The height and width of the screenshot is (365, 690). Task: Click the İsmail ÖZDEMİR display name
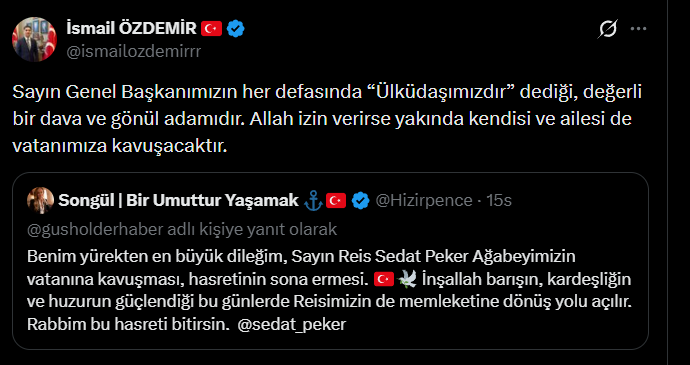coord(131,29)
